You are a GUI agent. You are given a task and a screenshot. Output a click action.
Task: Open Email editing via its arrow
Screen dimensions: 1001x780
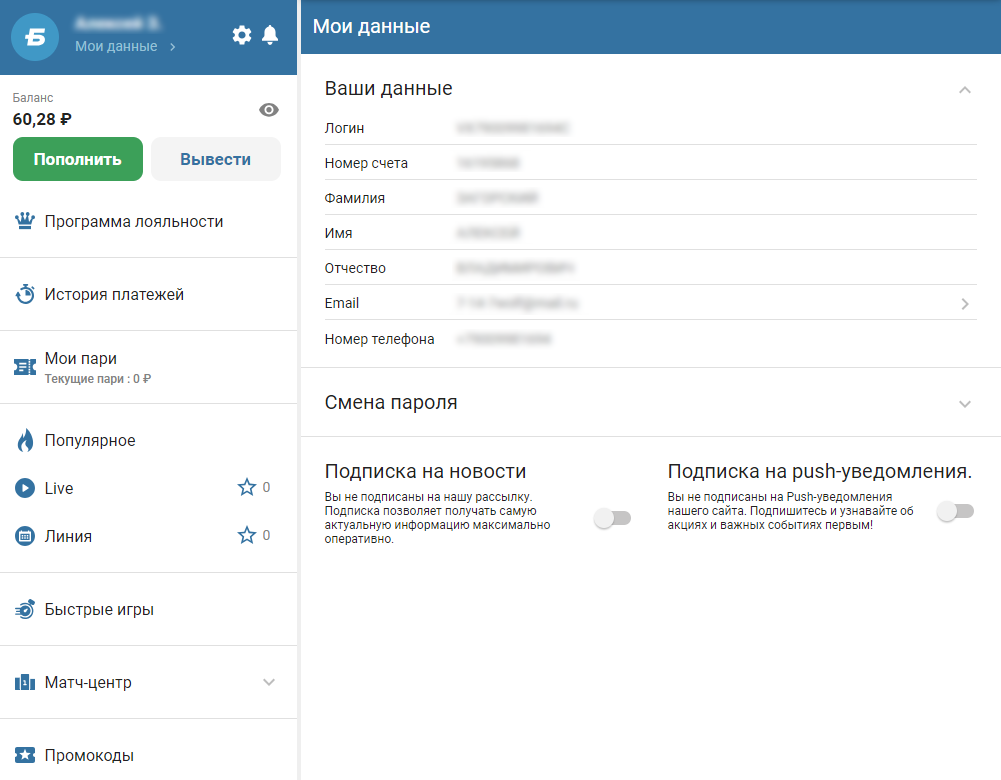(x=965, y=304)
